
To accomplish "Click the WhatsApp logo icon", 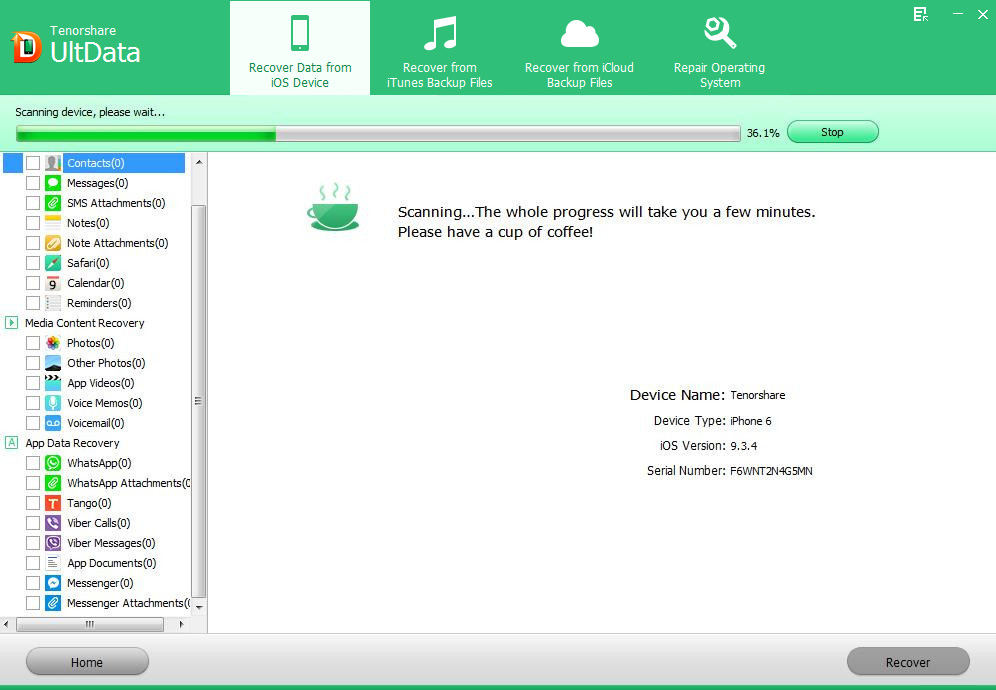I will click(x=53, y=463).
